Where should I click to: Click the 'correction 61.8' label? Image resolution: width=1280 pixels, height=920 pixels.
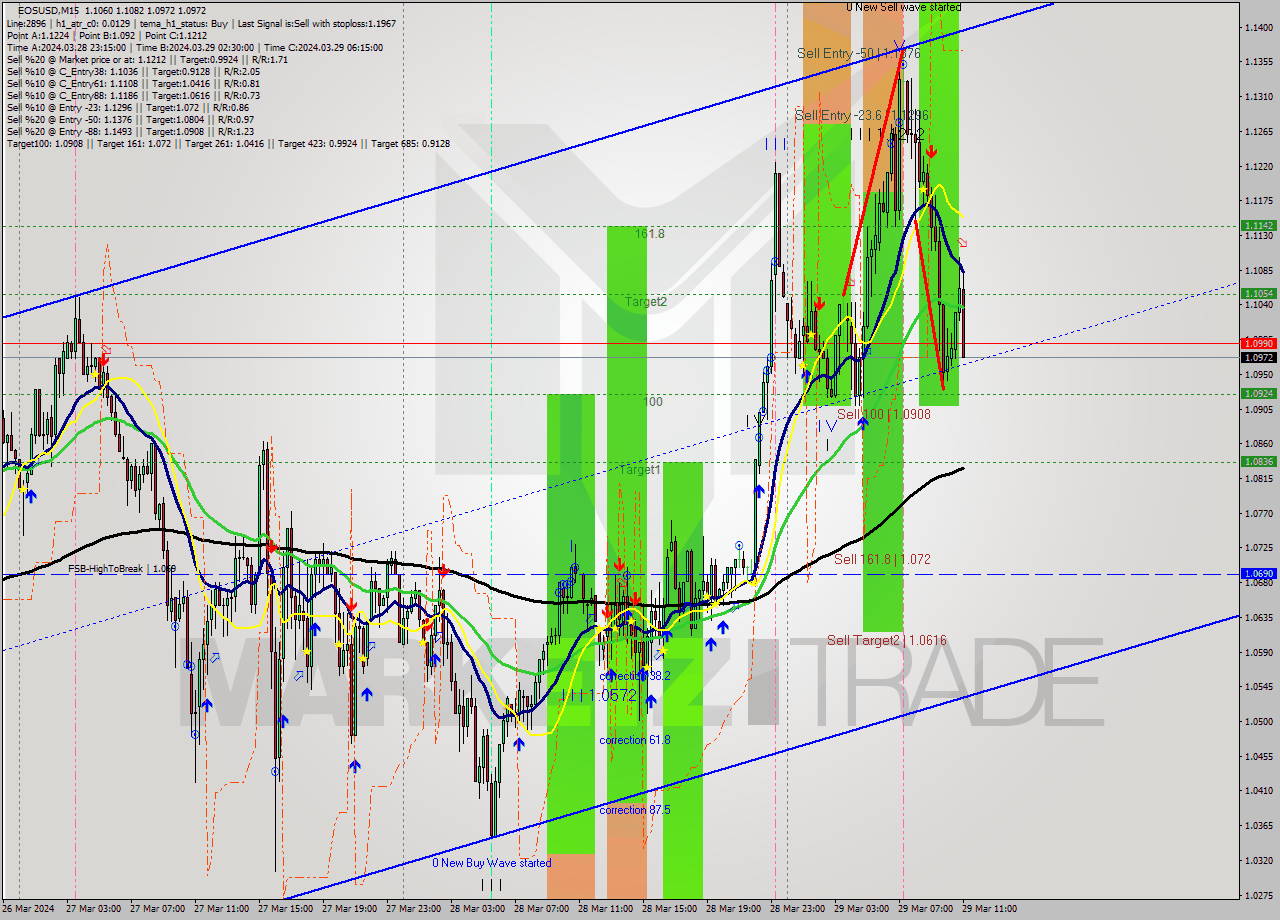coord(635,740)
